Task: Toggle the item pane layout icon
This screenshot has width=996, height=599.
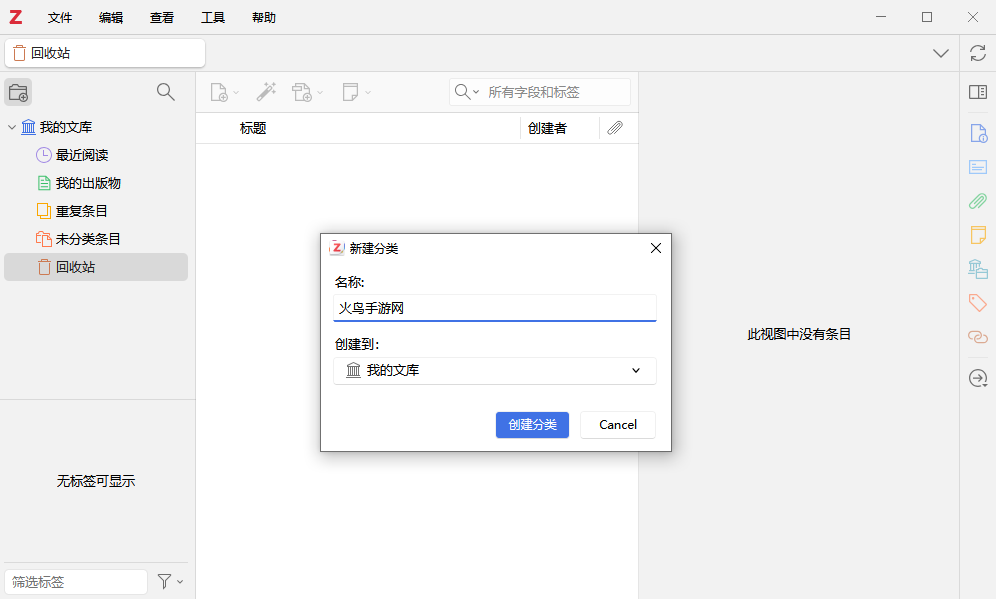Action: (978, 92)
